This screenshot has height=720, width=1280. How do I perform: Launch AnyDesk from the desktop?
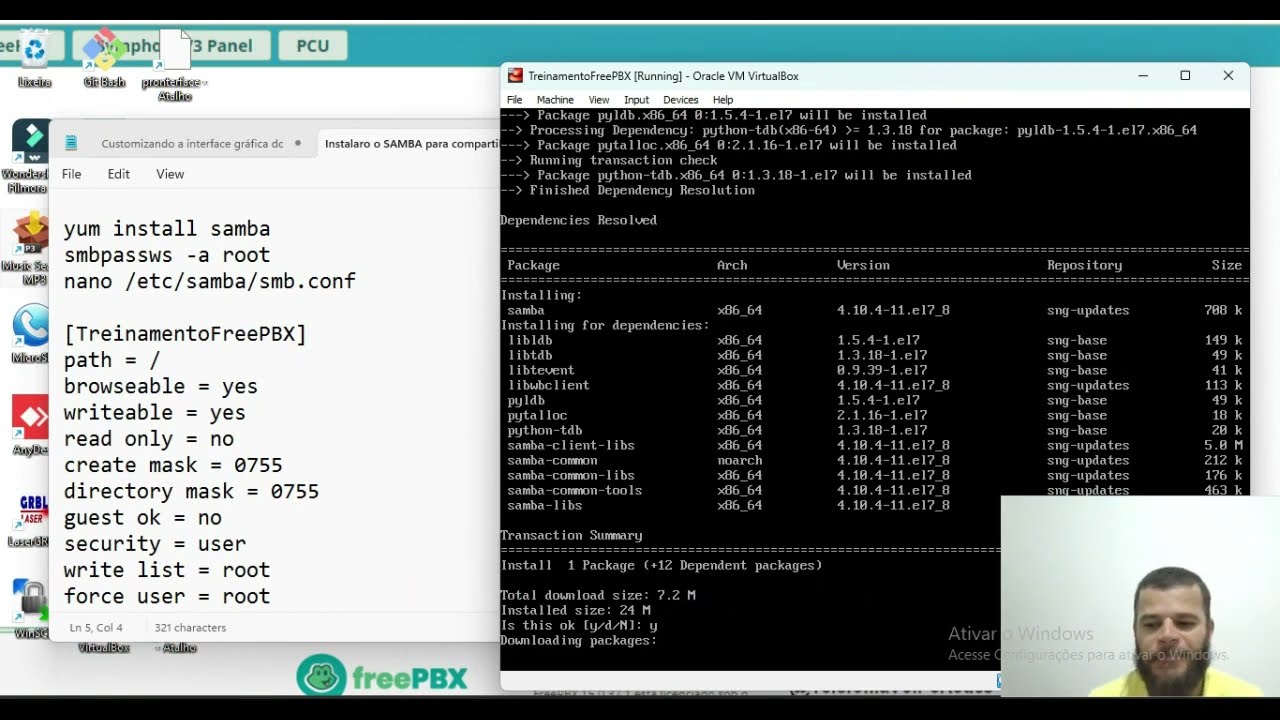click(x=30, y=425)
